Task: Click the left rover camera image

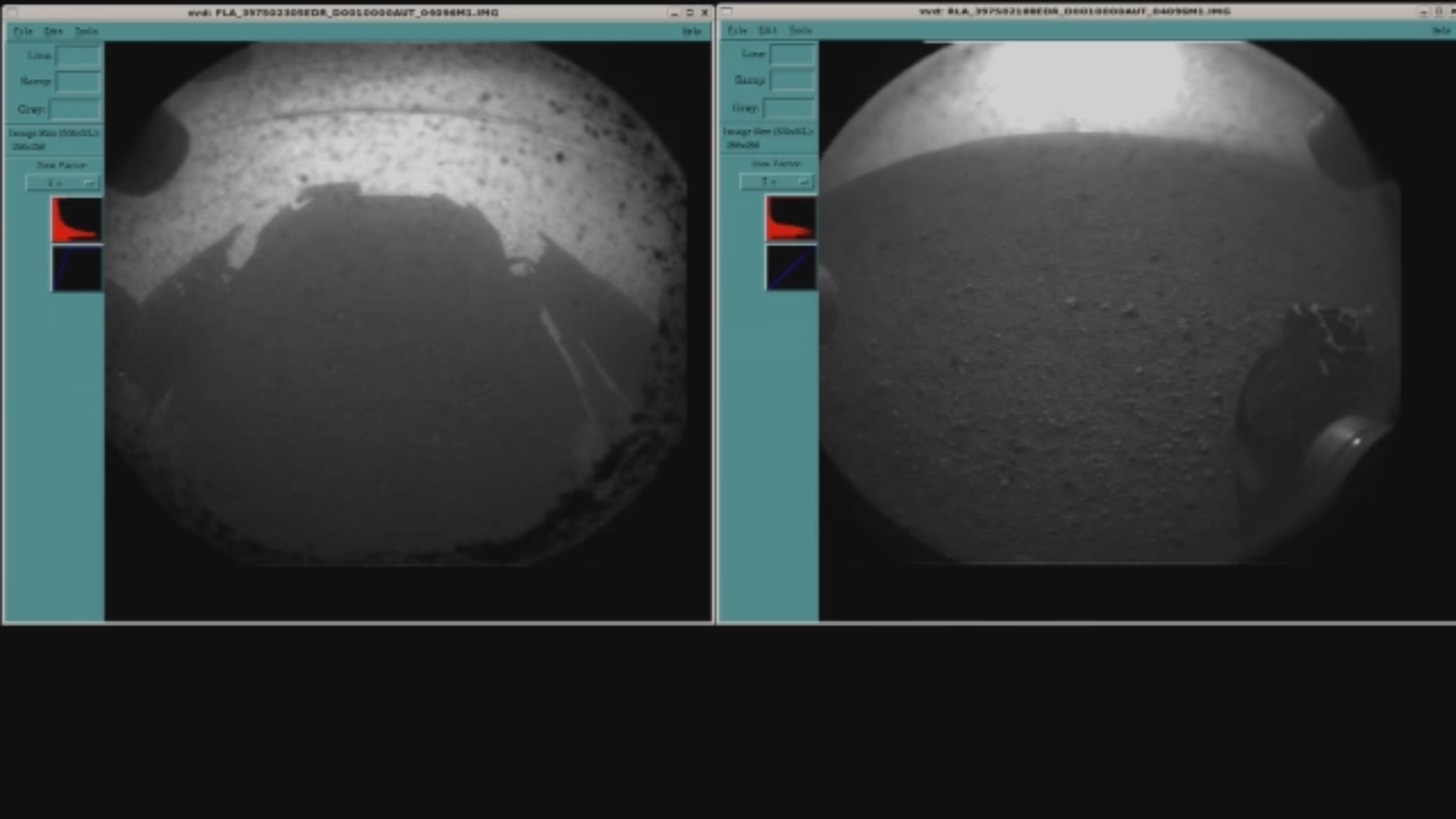Action: tap(394, 303)
